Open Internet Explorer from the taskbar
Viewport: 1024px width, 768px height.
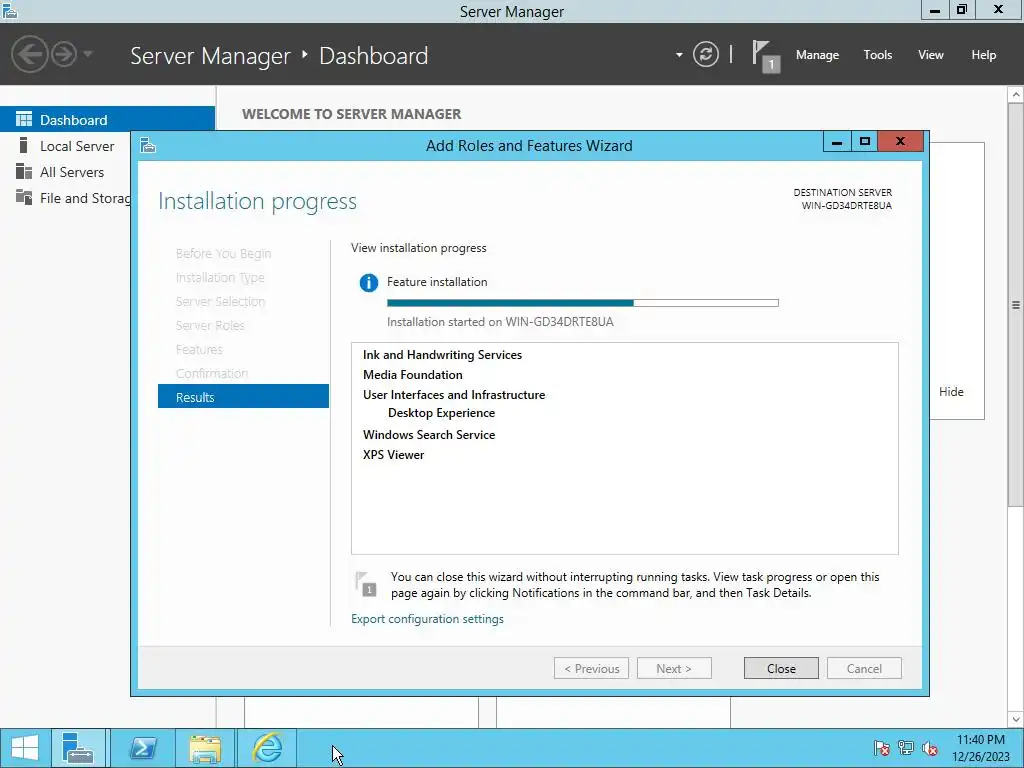coord(267,748)
